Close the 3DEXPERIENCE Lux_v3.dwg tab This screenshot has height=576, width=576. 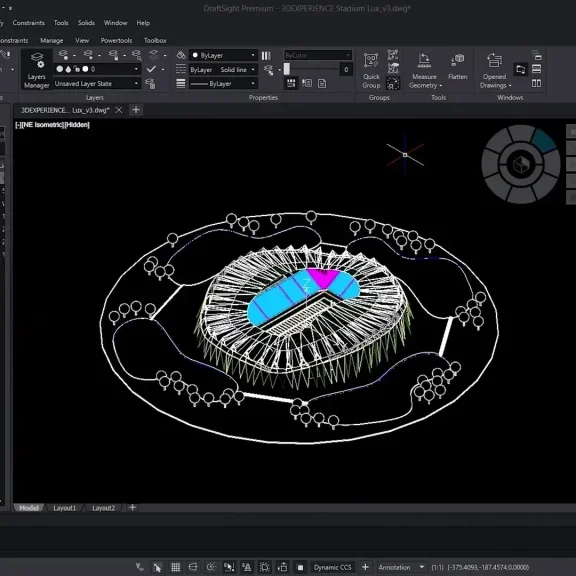coord(119,110)
